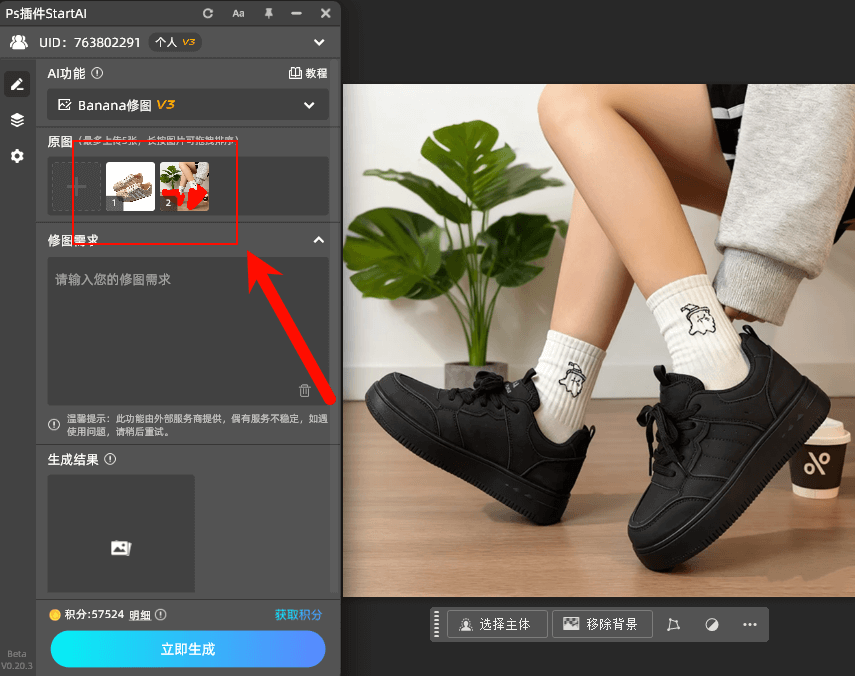Add a source image with plus box
The image size is (855, 676).
tap(77, 187)
